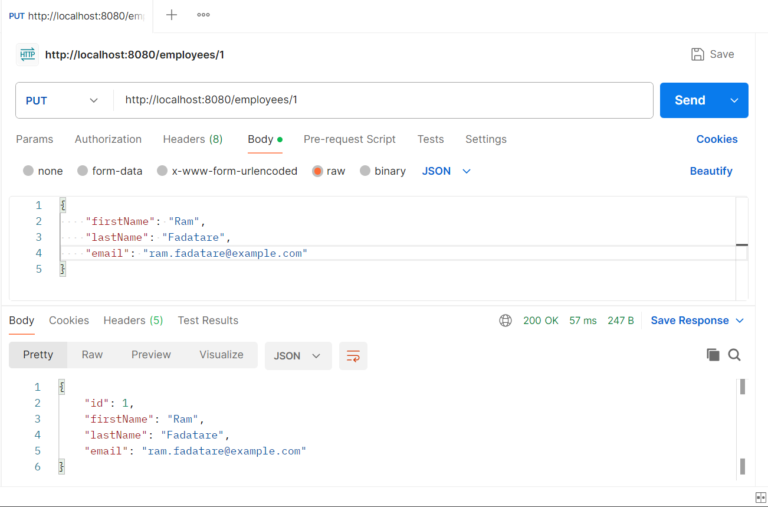Click the request body scrollbar marker
This screenshot has width=768, height=507.
tap(742, 244)
